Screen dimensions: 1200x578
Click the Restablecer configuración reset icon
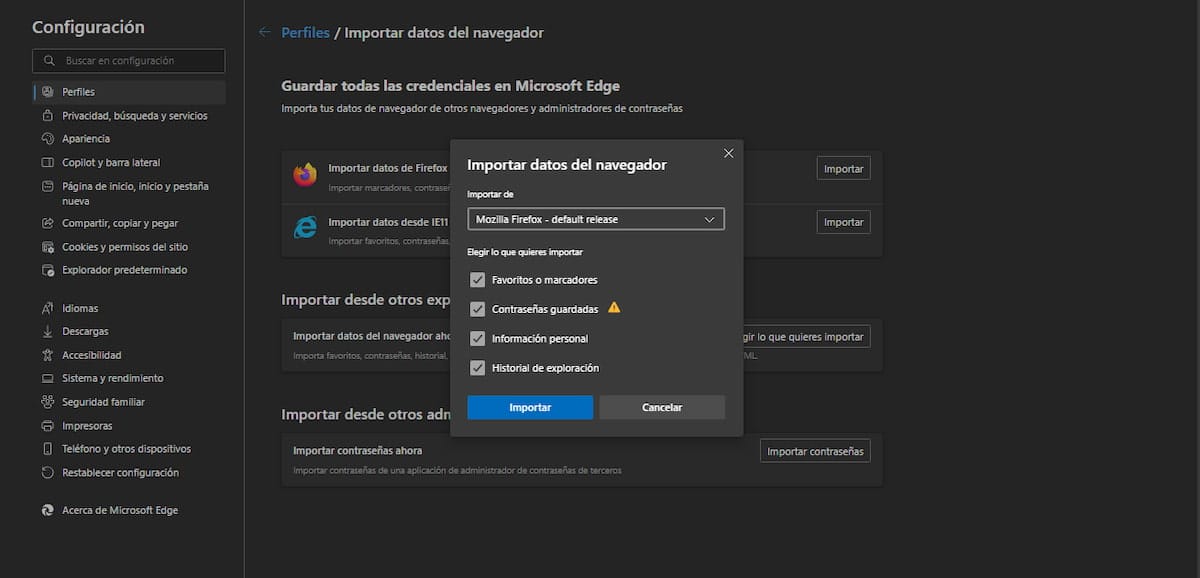tap(47, 472)
